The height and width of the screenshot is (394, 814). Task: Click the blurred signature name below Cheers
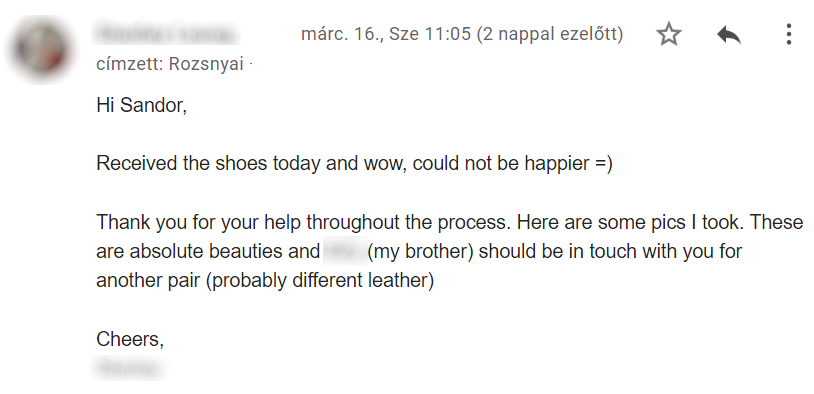click(128, 369)
